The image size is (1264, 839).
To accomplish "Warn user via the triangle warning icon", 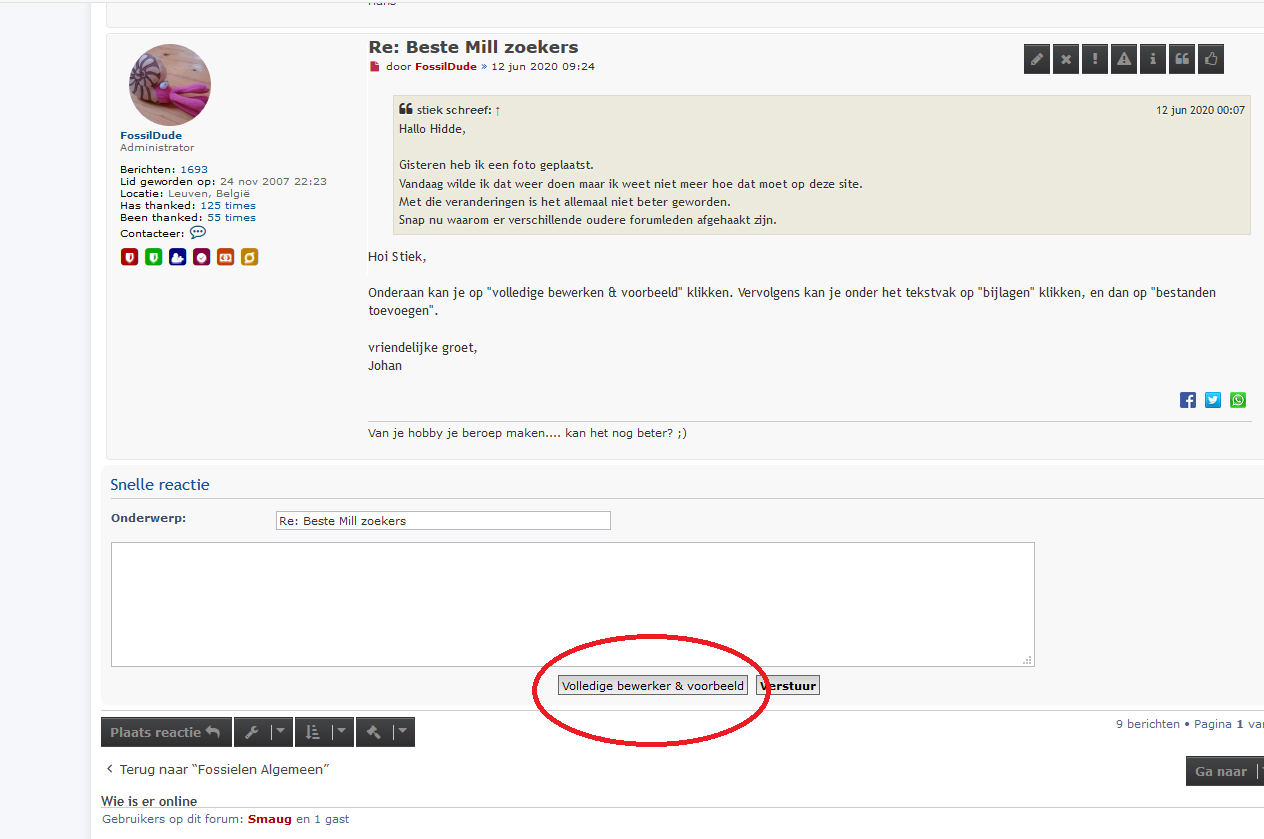I will (x=1124, y=60).
